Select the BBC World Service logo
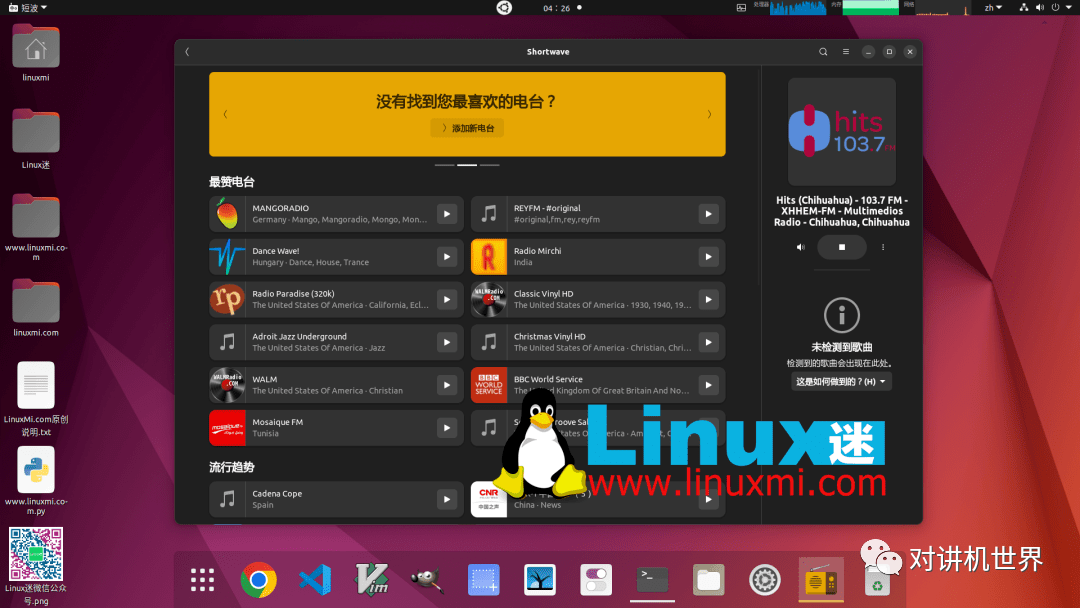The height and width of the screenshot is (608, 1080). 489,385
